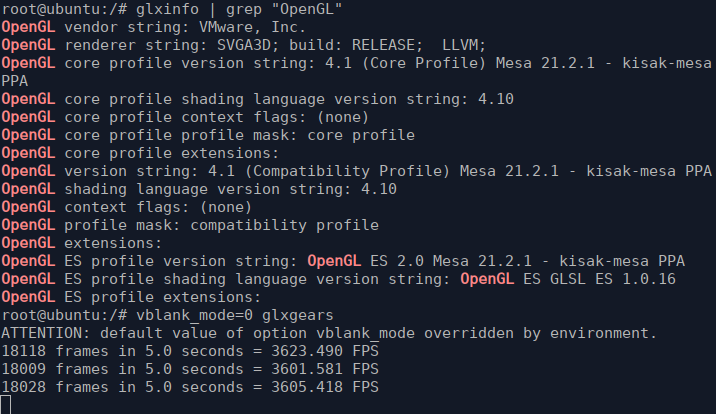Click the core profile shading language version 4.10
Image resolution: width=716 pixels, height=414 pixels.
click(x=258, y=99)
